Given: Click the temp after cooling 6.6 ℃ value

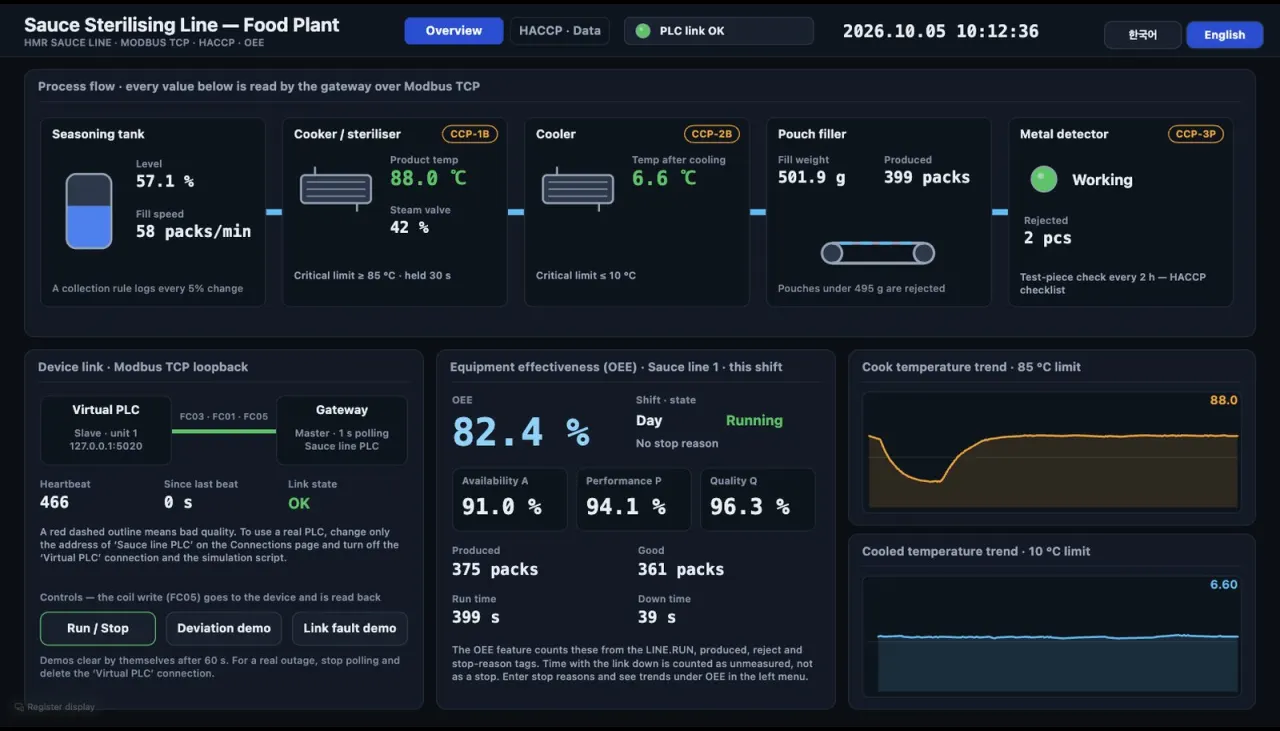Looking at the screenshot, I should click(665, 178).
